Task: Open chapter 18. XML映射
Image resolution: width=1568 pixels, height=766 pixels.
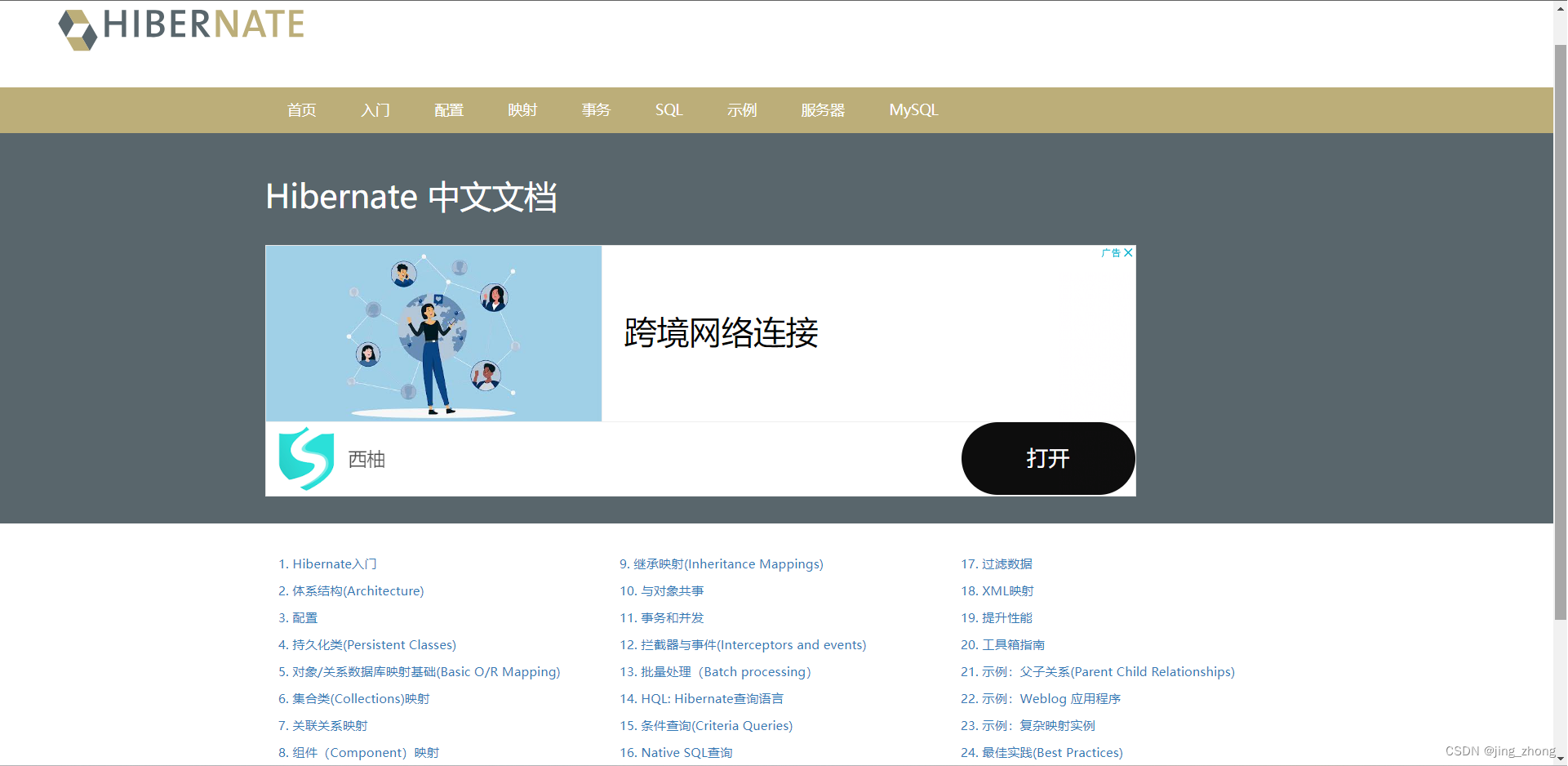Action: [997, 591]
